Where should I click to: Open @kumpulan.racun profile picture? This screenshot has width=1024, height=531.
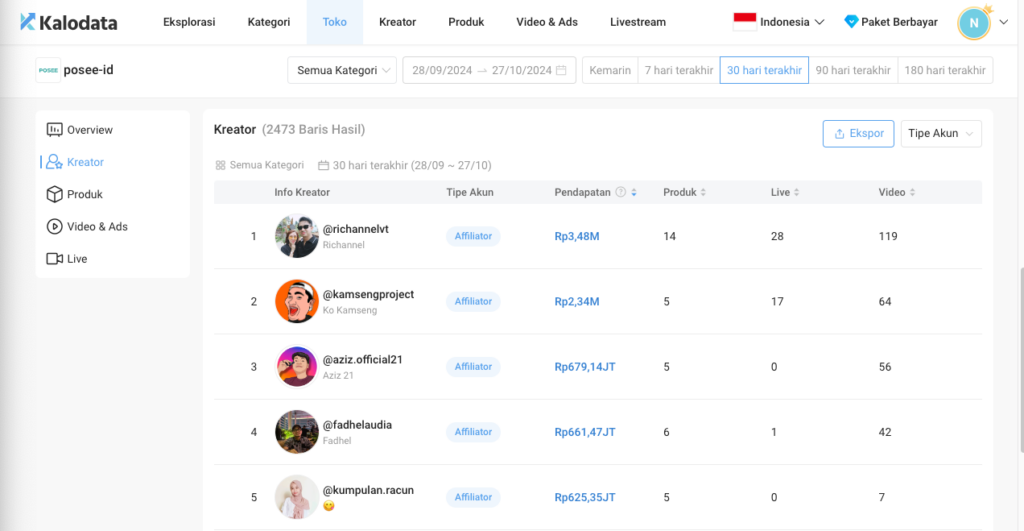[x=296, y=497]
